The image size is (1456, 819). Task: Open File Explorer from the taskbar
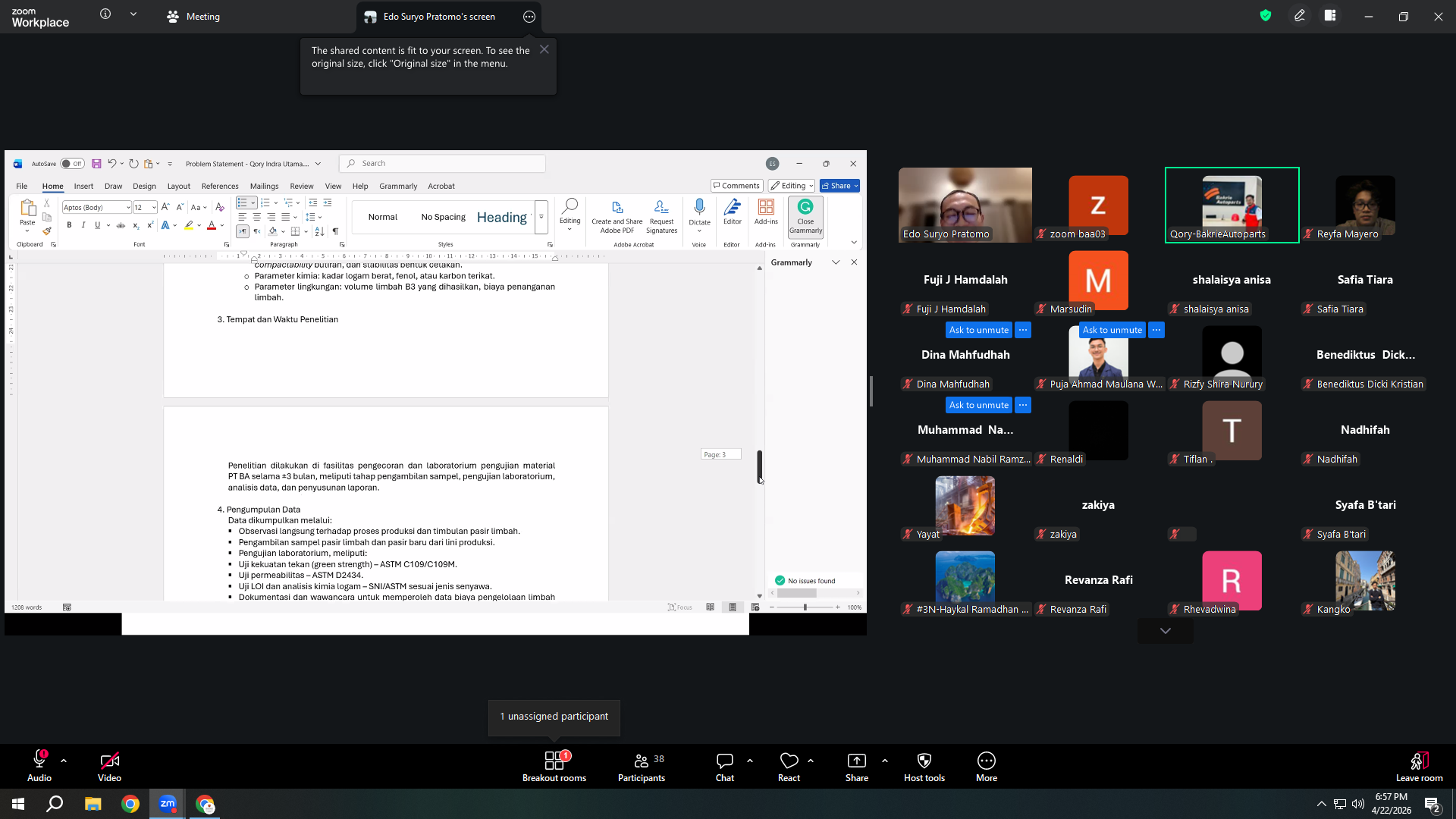[93, 804]
